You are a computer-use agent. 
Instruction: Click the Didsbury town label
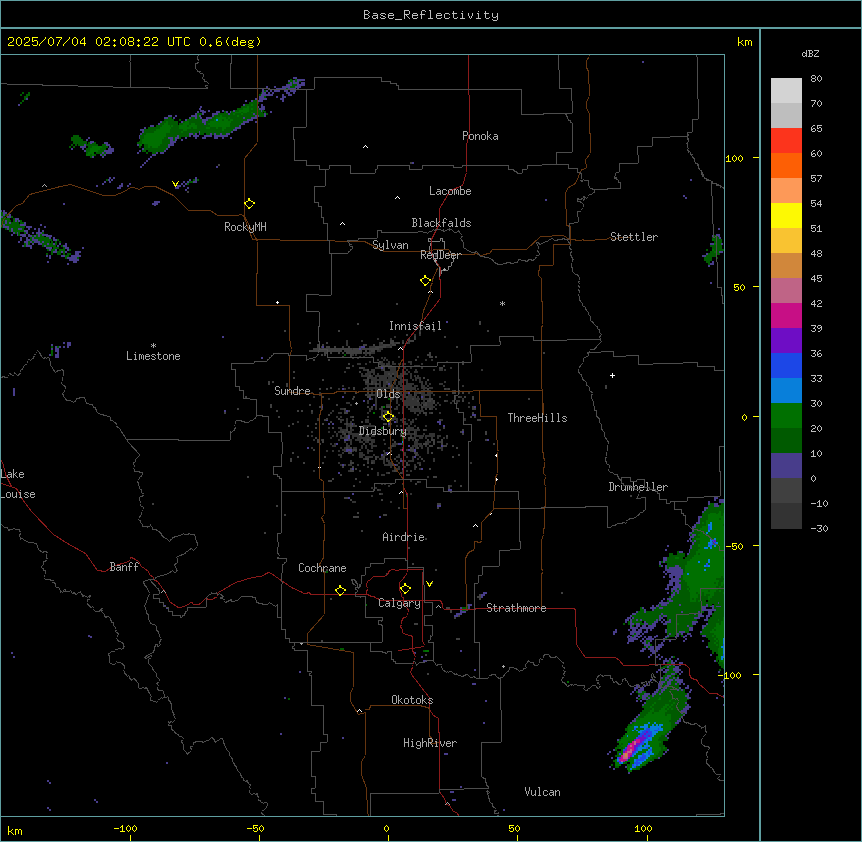[383, 431]
